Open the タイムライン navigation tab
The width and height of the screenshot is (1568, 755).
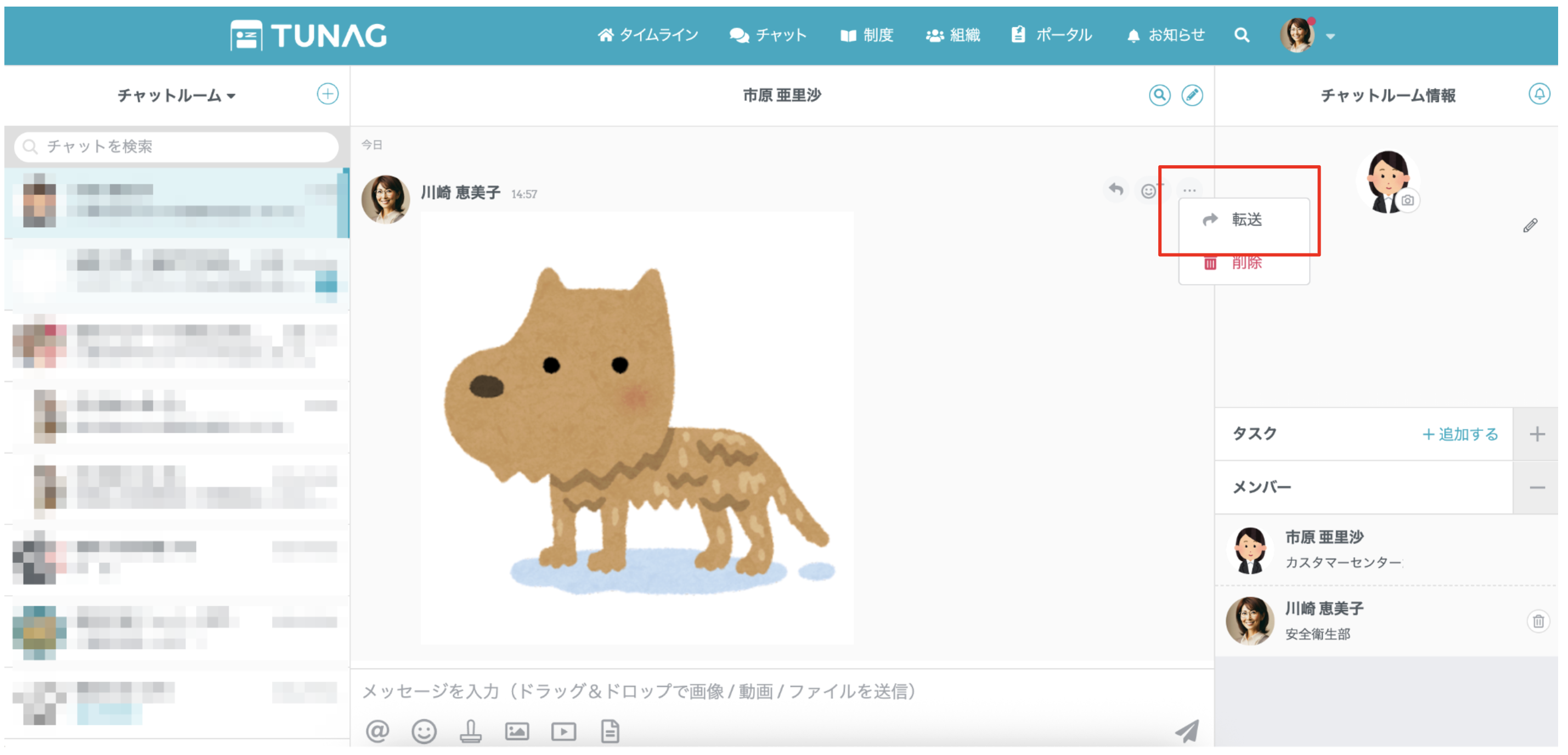pyautogui.click(x=647, y=35)
